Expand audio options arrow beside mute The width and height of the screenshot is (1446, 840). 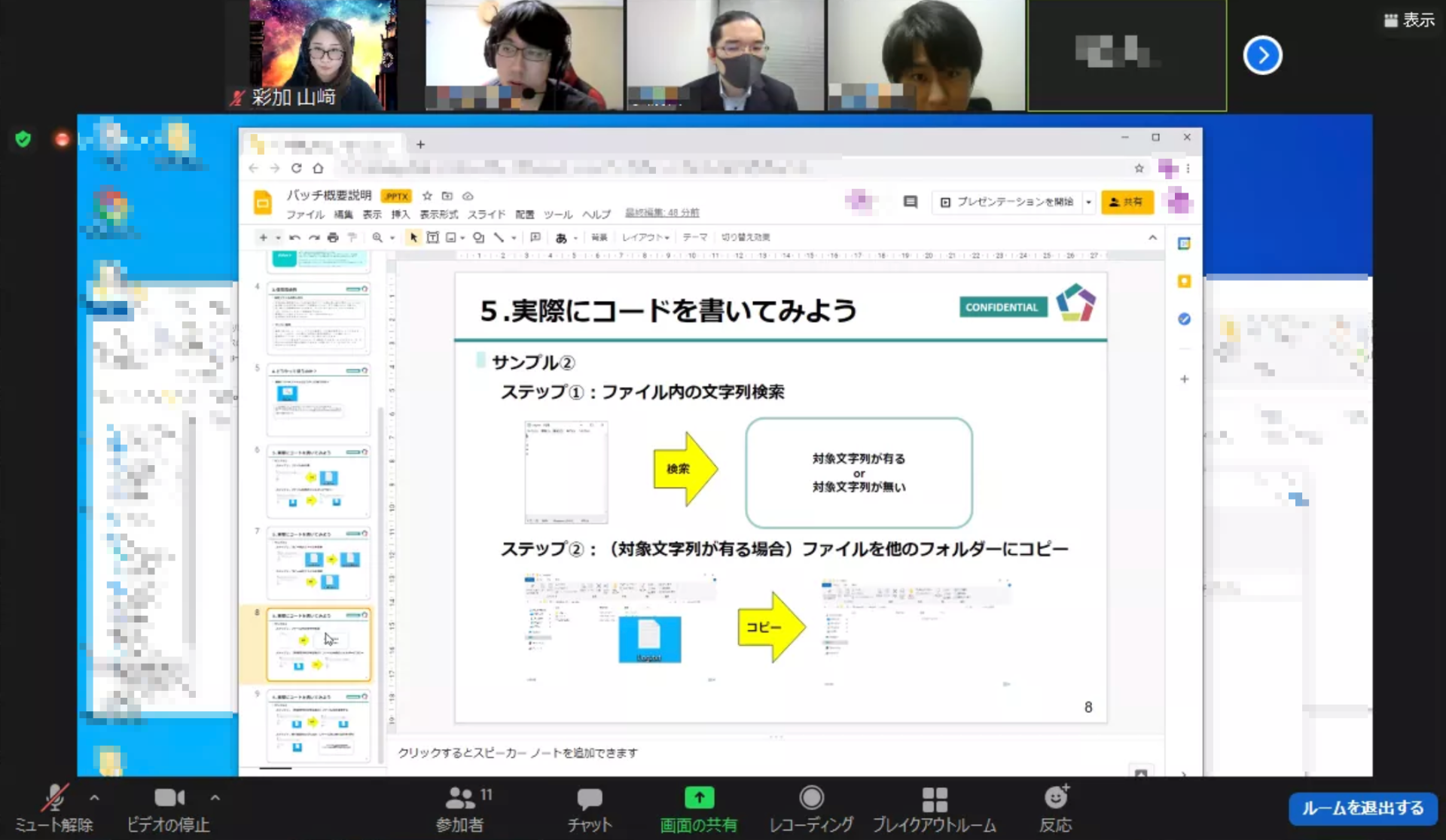(94, 797)
